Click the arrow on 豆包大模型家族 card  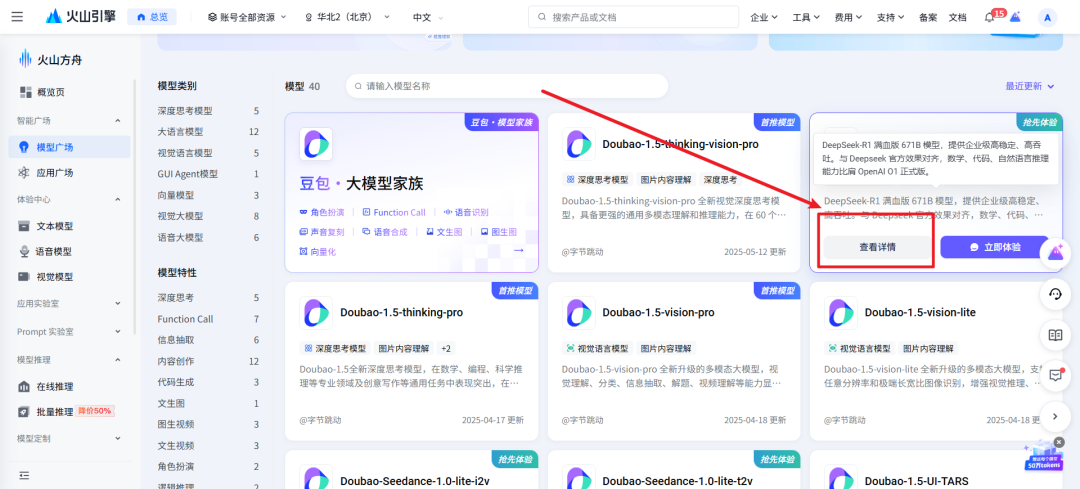tap(518, 250)
